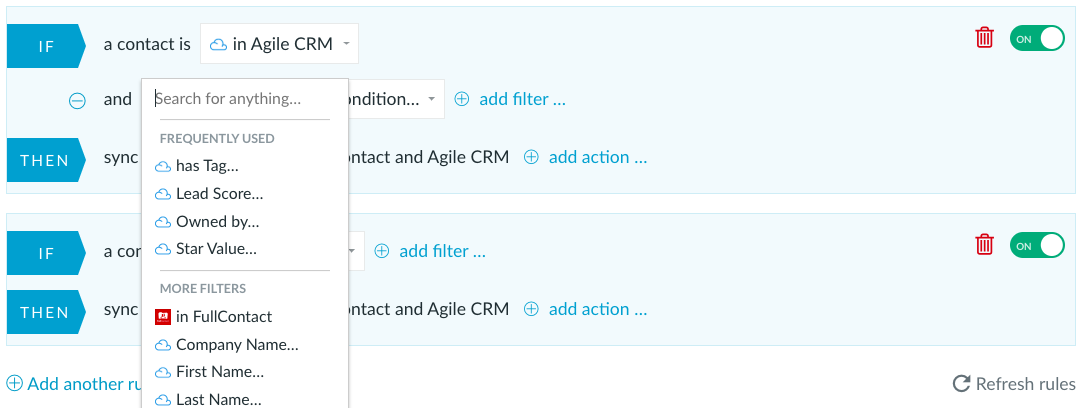Image resolution: width=1089 pixels, height=408 pixels.
Task: Click 'Refresh rules' link
Action: coord(1026,384)
